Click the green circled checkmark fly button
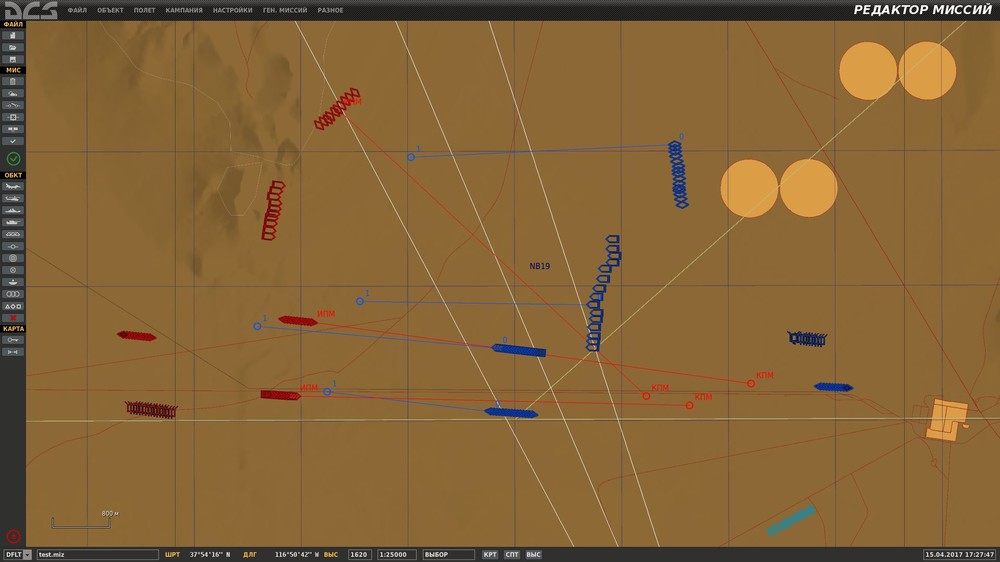The width and height of the screenshot is (1000, 562). [x=13, y=158]
